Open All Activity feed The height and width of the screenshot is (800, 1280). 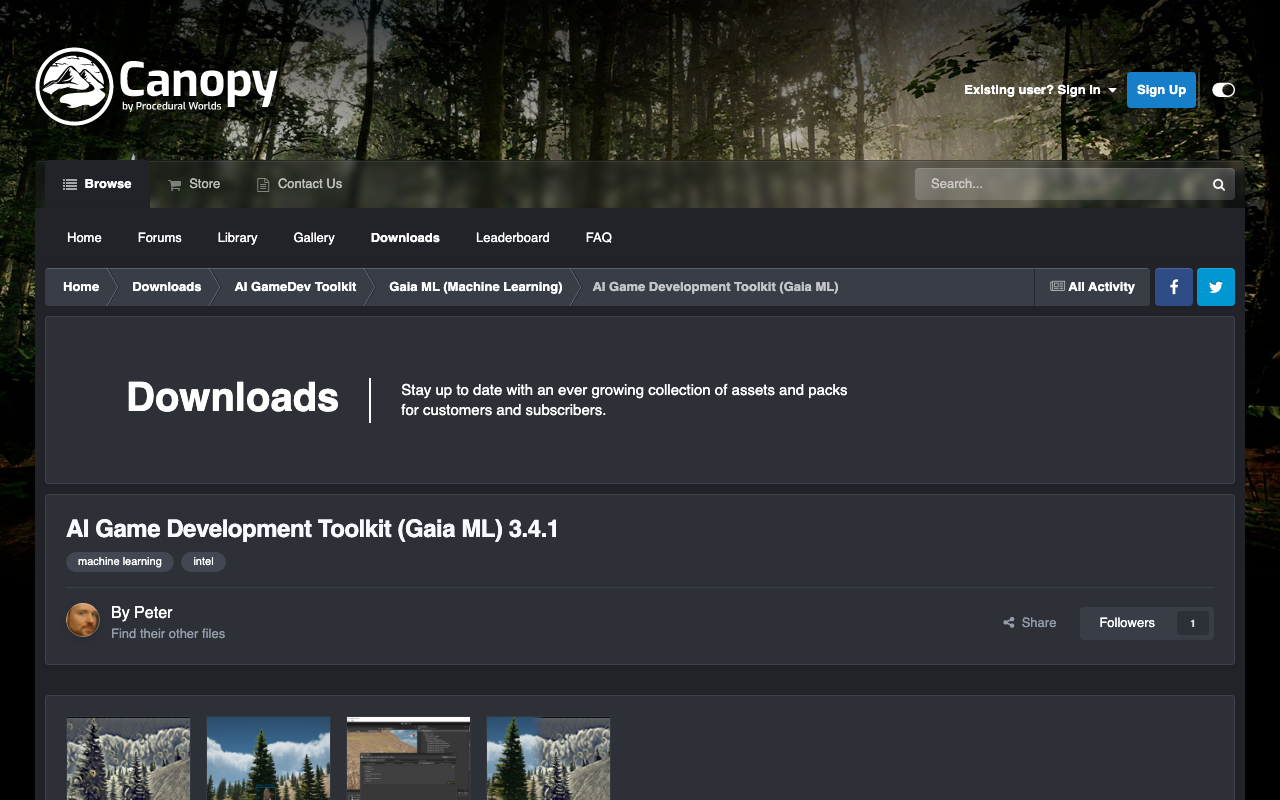pos(1092,287)
